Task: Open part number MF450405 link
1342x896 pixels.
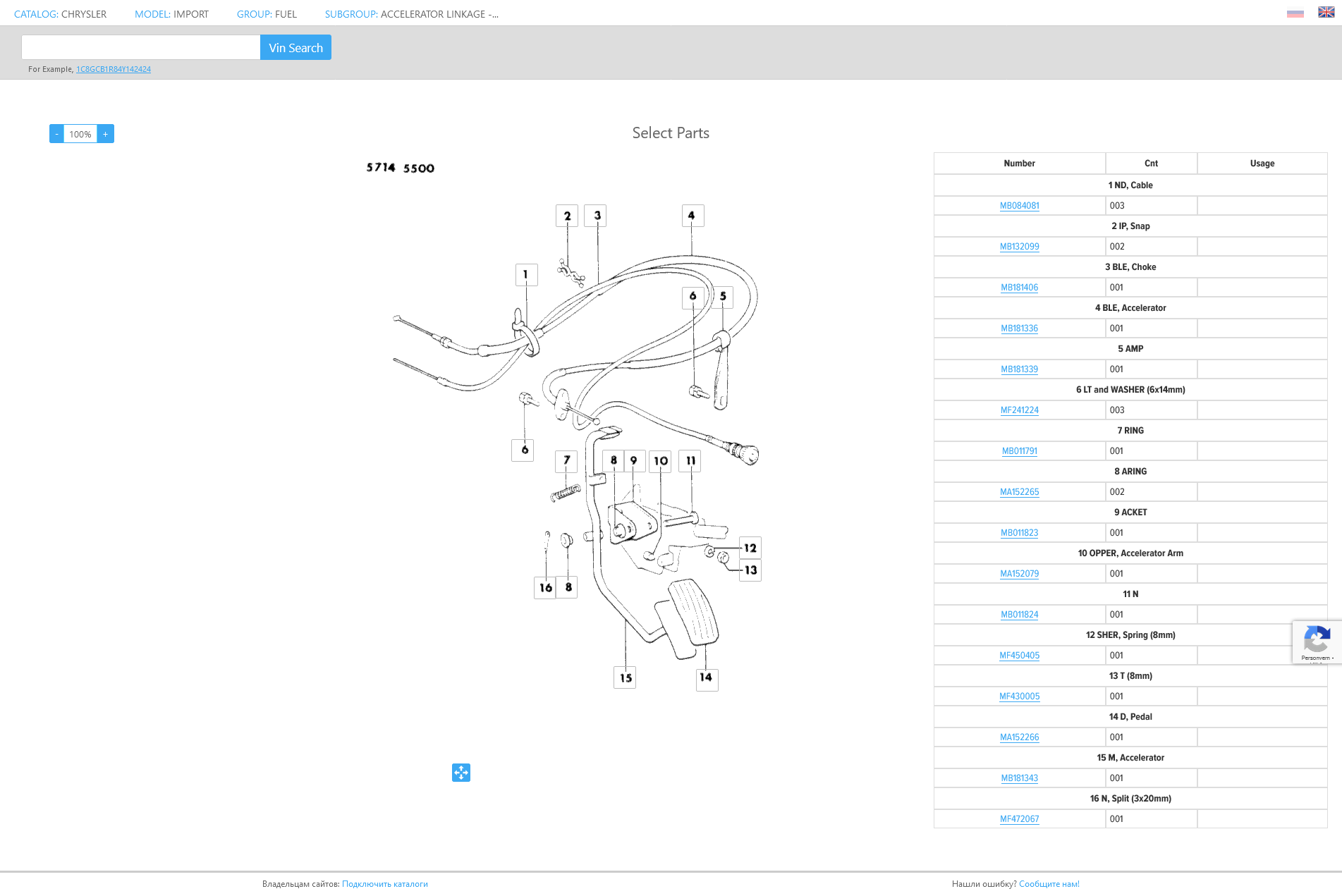Action: pyautogui.click(x=1020, y=656)
